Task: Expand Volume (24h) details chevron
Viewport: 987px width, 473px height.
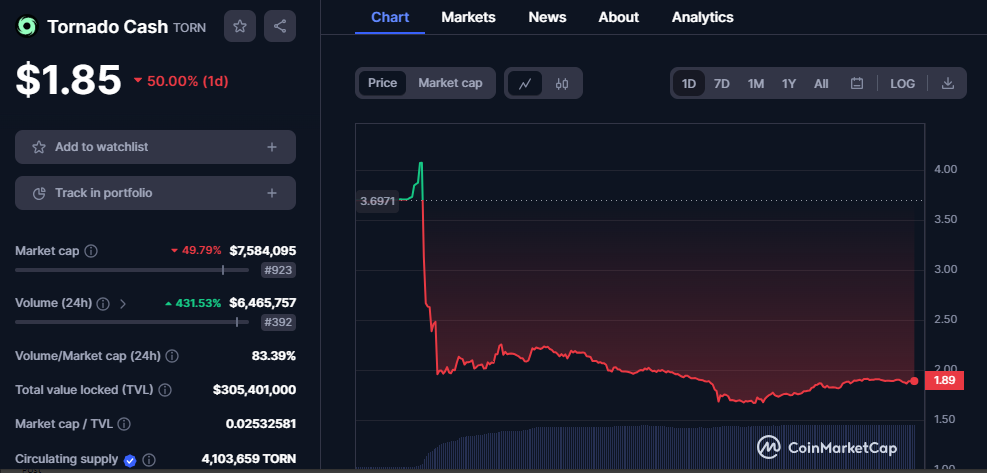Action: 123,304
